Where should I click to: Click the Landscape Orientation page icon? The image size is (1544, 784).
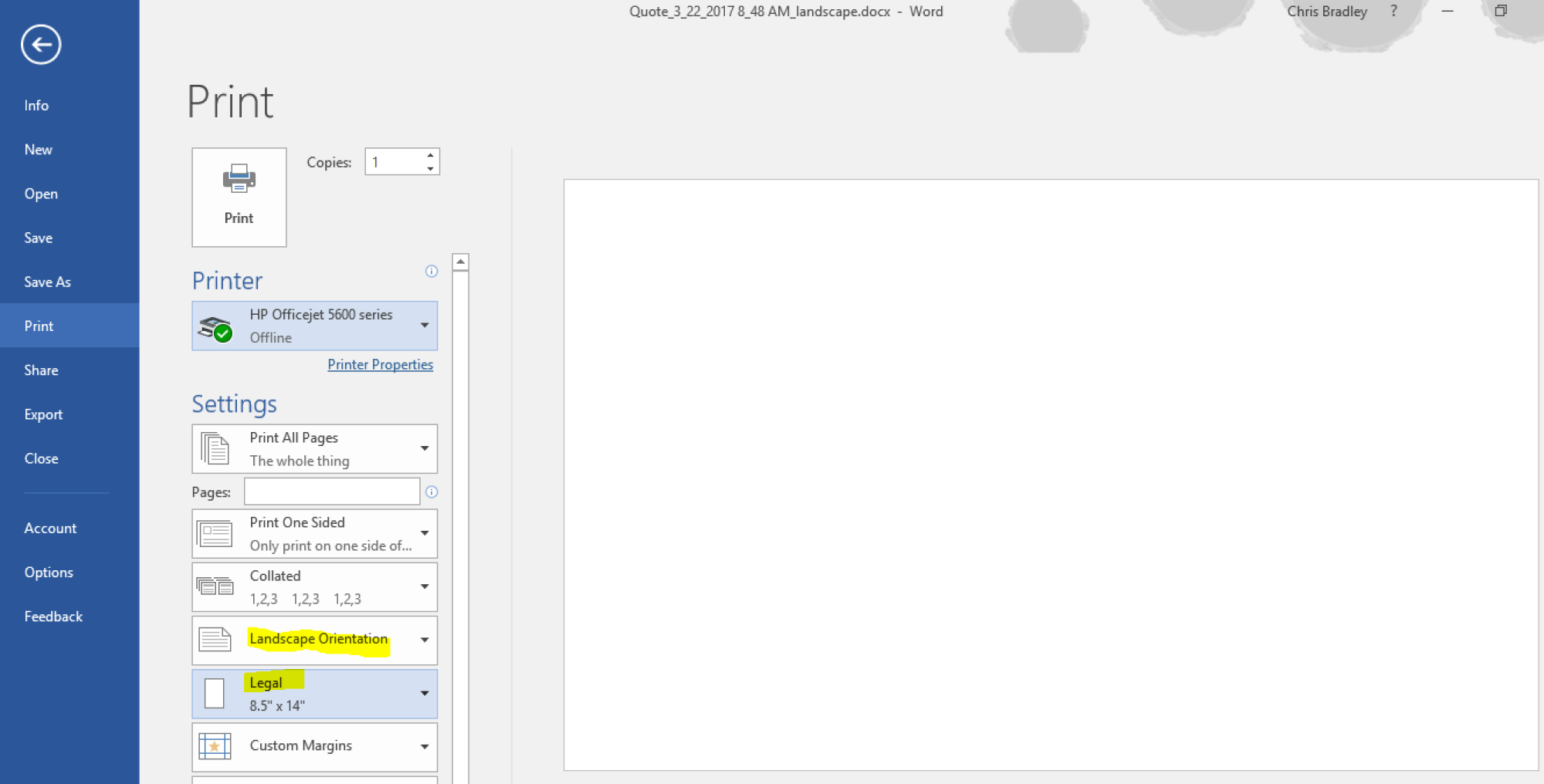[215, 640]
